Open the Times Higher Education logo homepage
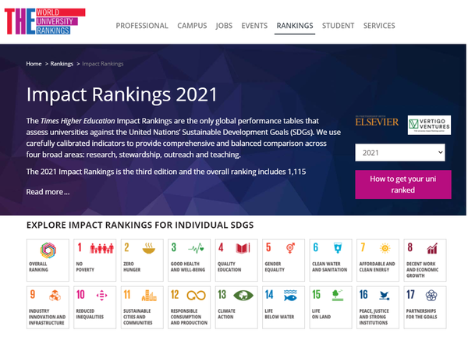Image resolution: width=468 pixels, height=362 pixels. [45, 21]
